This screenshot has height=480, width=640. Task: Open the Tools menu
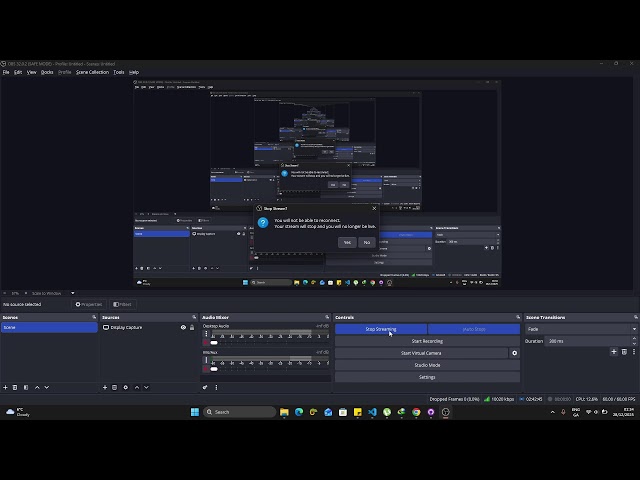pyautogui.click(x=119, y=72)
